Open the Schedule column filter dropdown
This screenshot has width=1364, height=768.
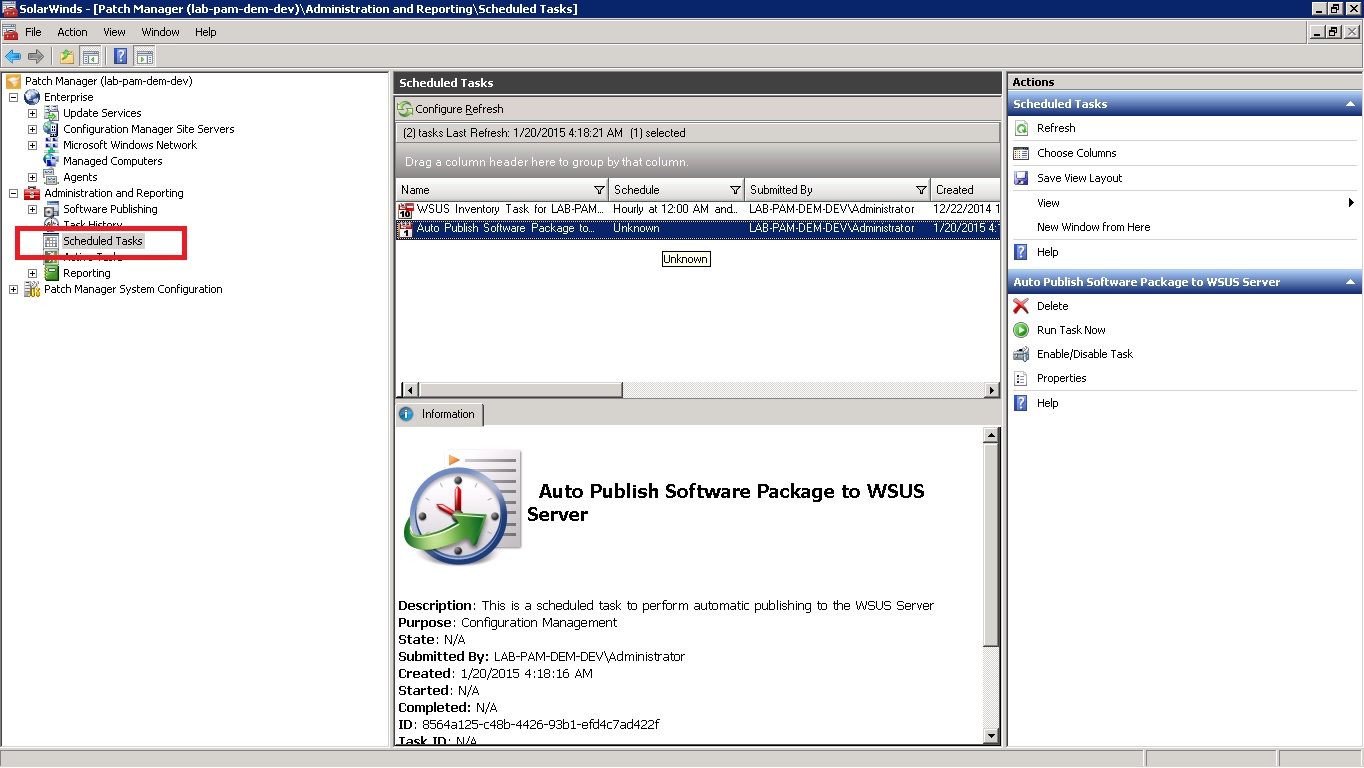pyautogui.click(x=735, y=190)
